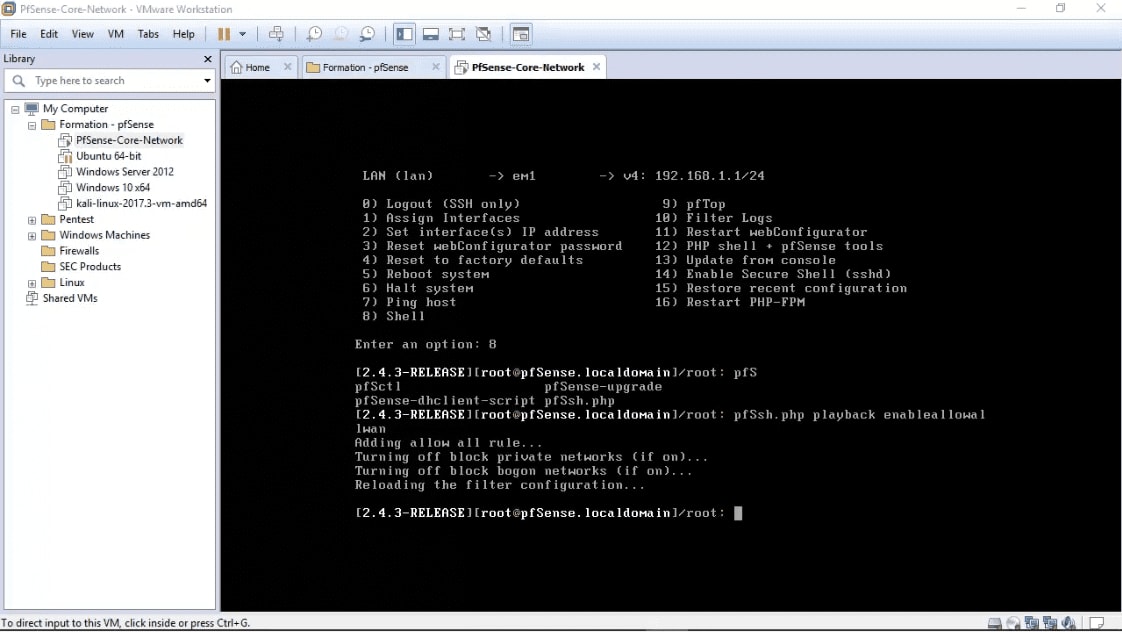This screenshot has height=632, width=1122.
Task: Click the sound card status icon
Action: (x=1069, y=623)
